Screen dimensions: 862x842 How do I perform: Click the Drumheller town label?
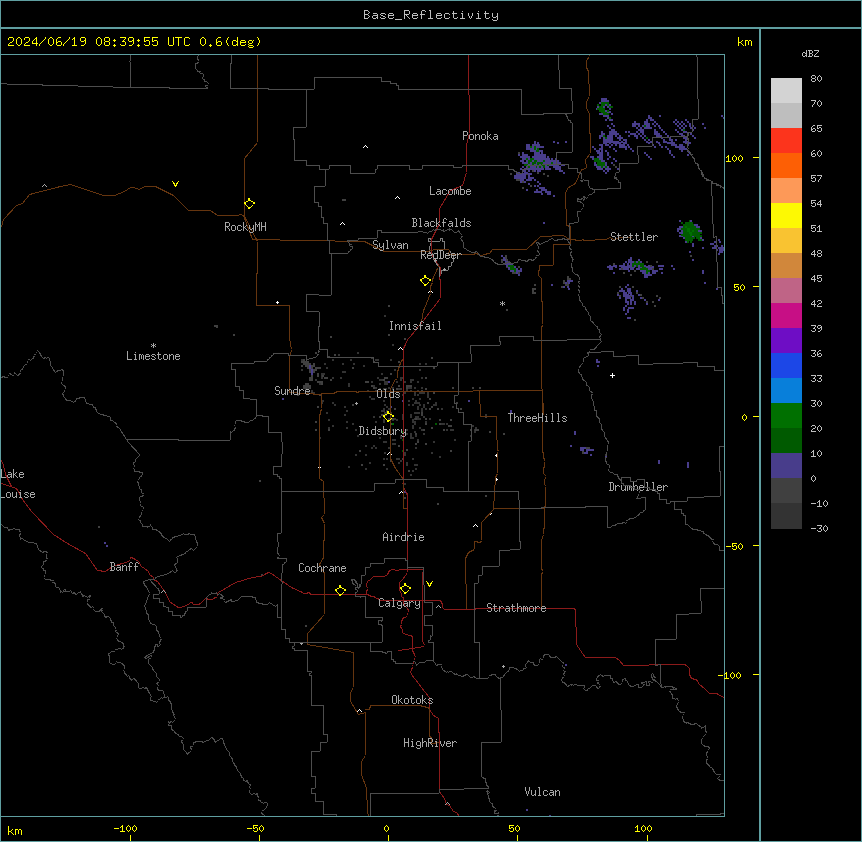pyautogui.click(x=638, y=487)
